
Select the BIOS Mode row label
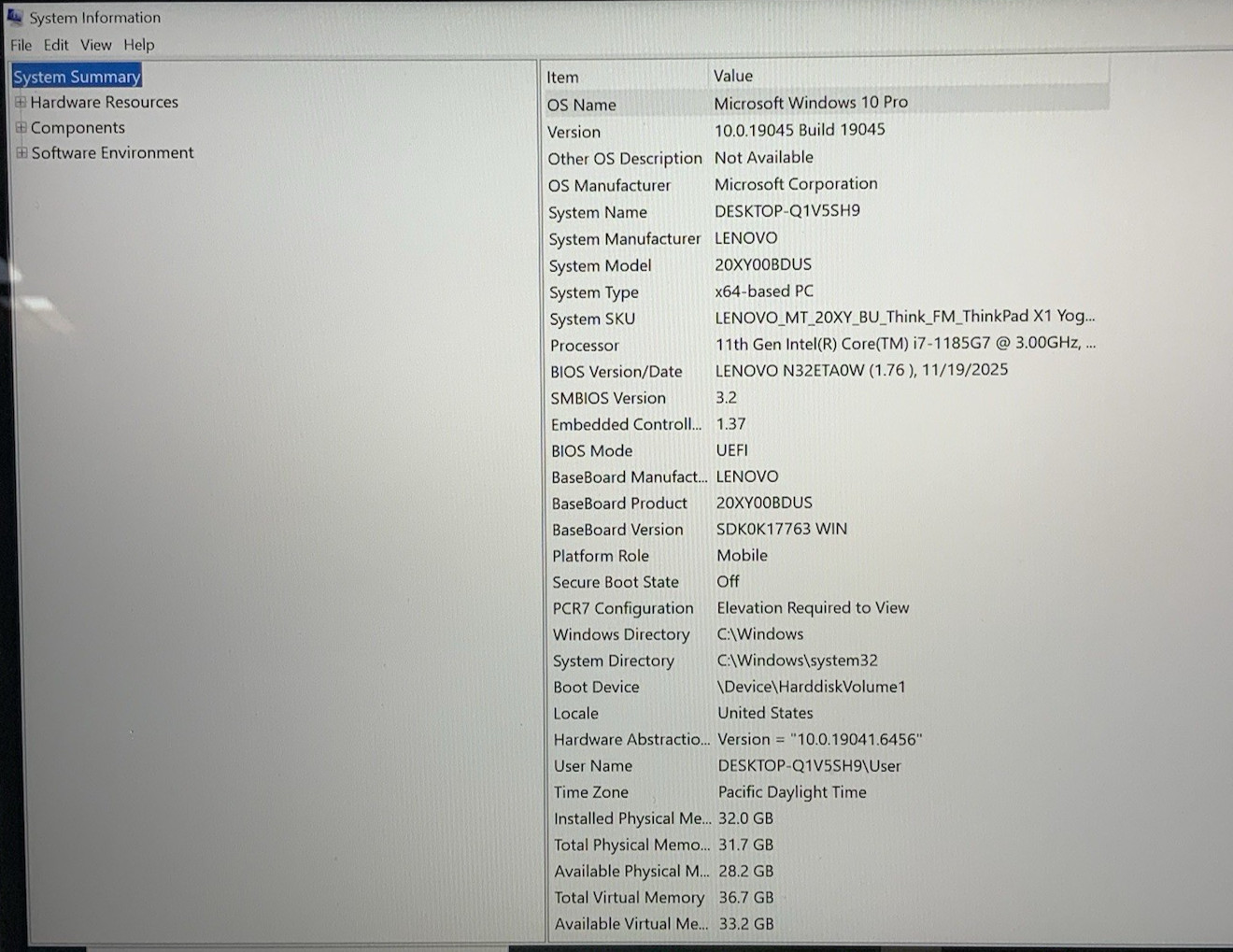pos(591,450)
